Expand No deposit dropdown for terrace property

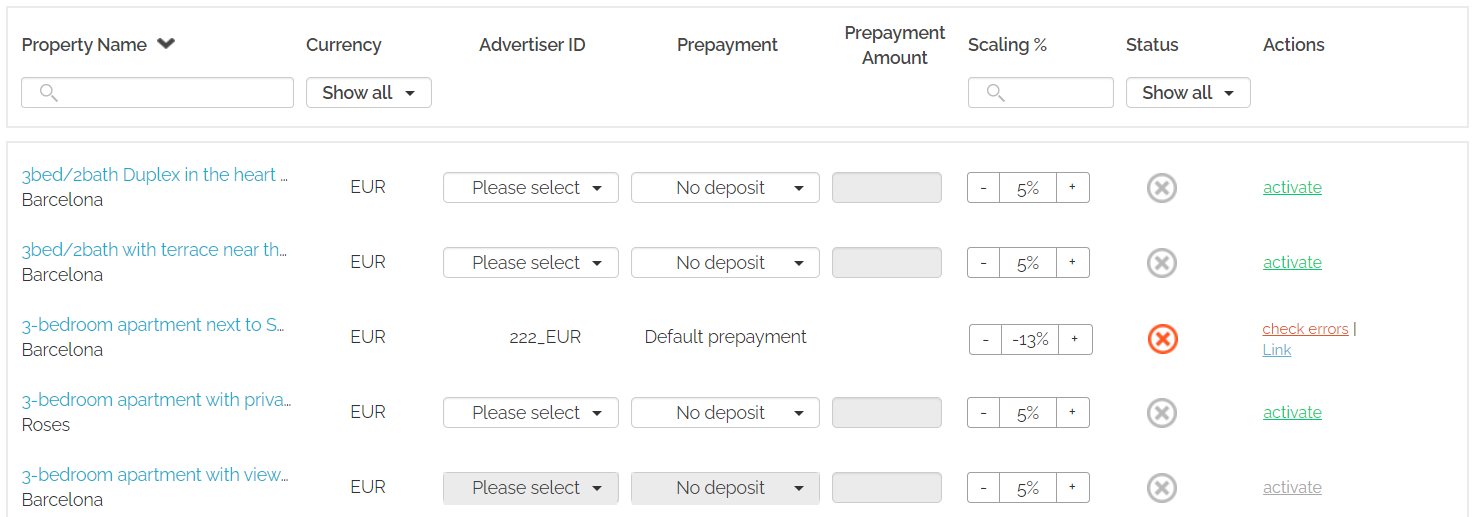724,263
